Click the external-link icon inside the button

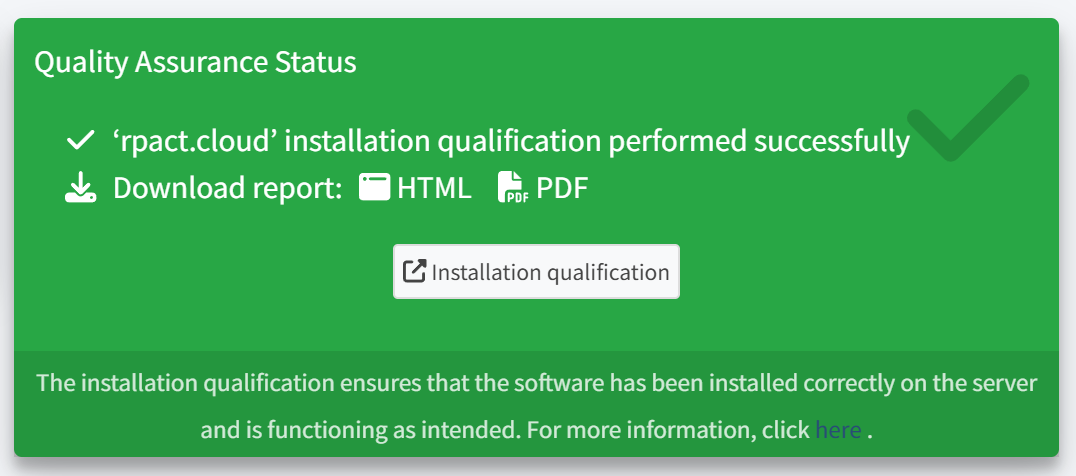click(414, 272)
